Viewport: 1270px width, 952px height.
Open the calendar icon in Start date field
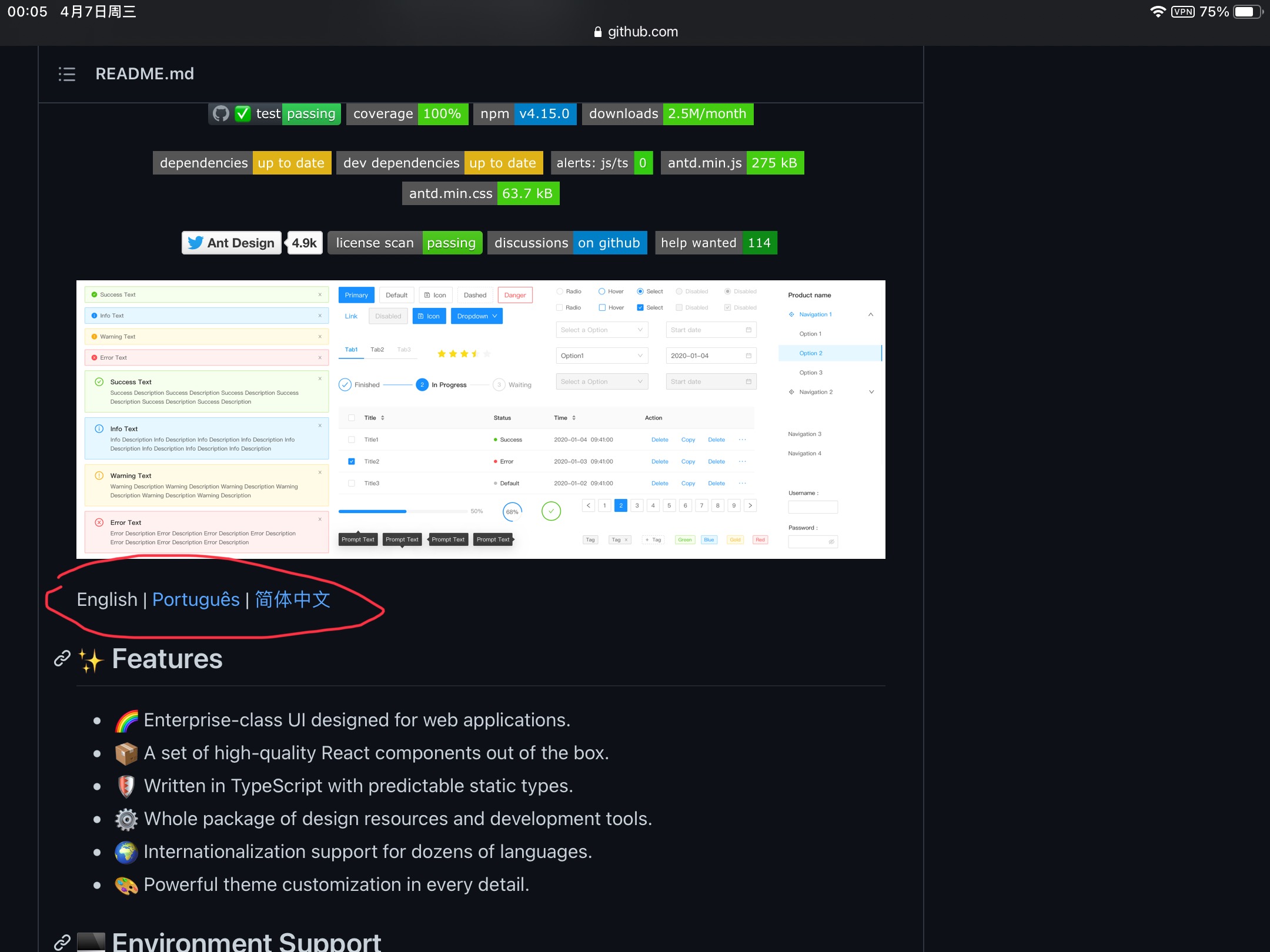(748, 330)
